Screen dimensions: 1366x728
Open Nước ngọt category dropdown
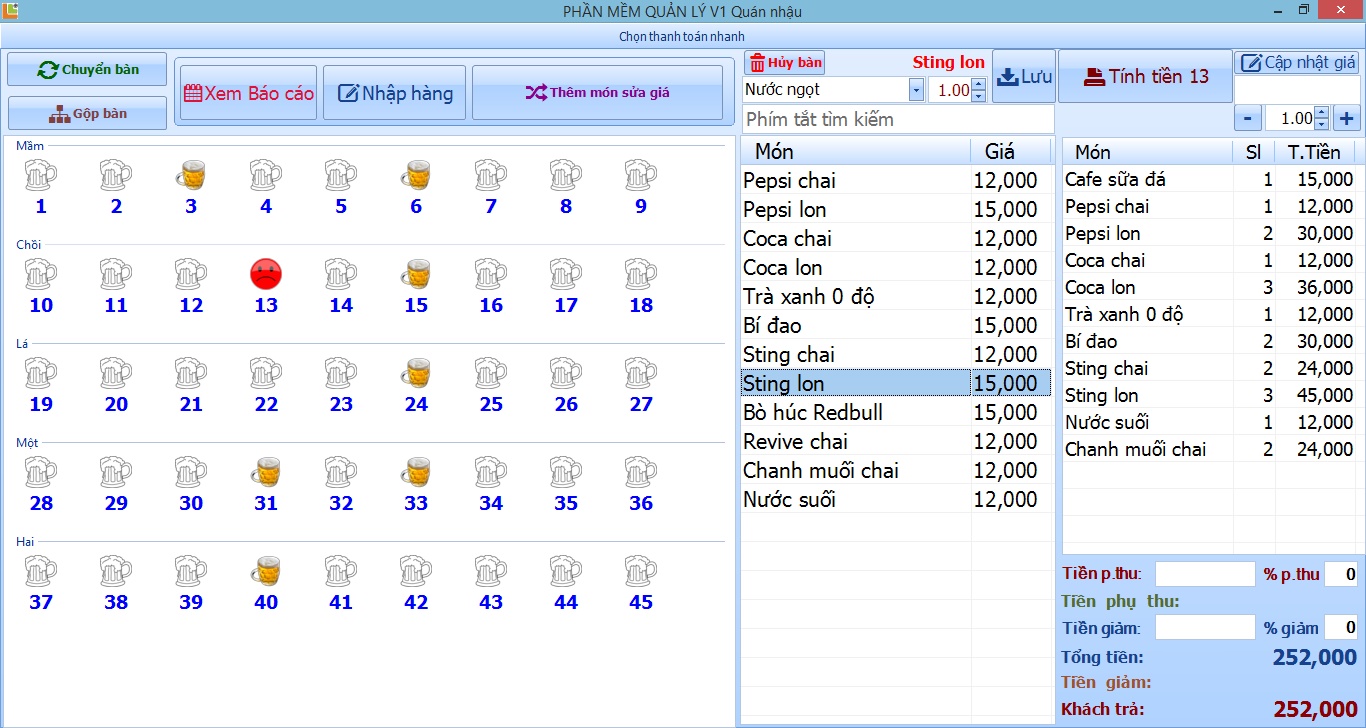(917, 90)
